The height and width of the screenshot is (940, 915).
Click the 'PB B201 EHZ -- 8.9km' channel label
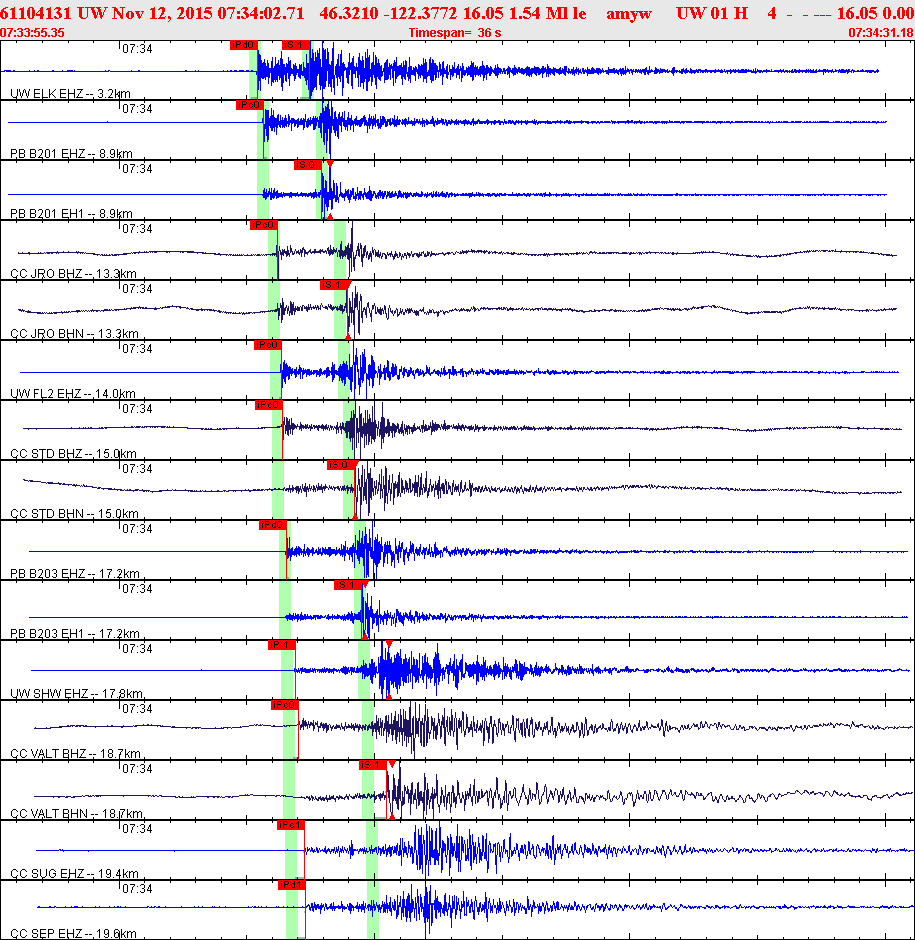tap(71, 153)
